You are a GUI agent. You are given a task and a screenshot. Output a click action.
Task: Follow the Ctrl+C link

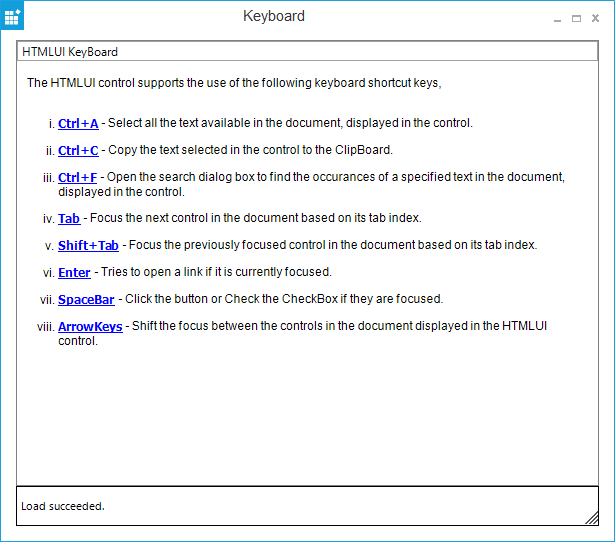[x=78, y=150]
